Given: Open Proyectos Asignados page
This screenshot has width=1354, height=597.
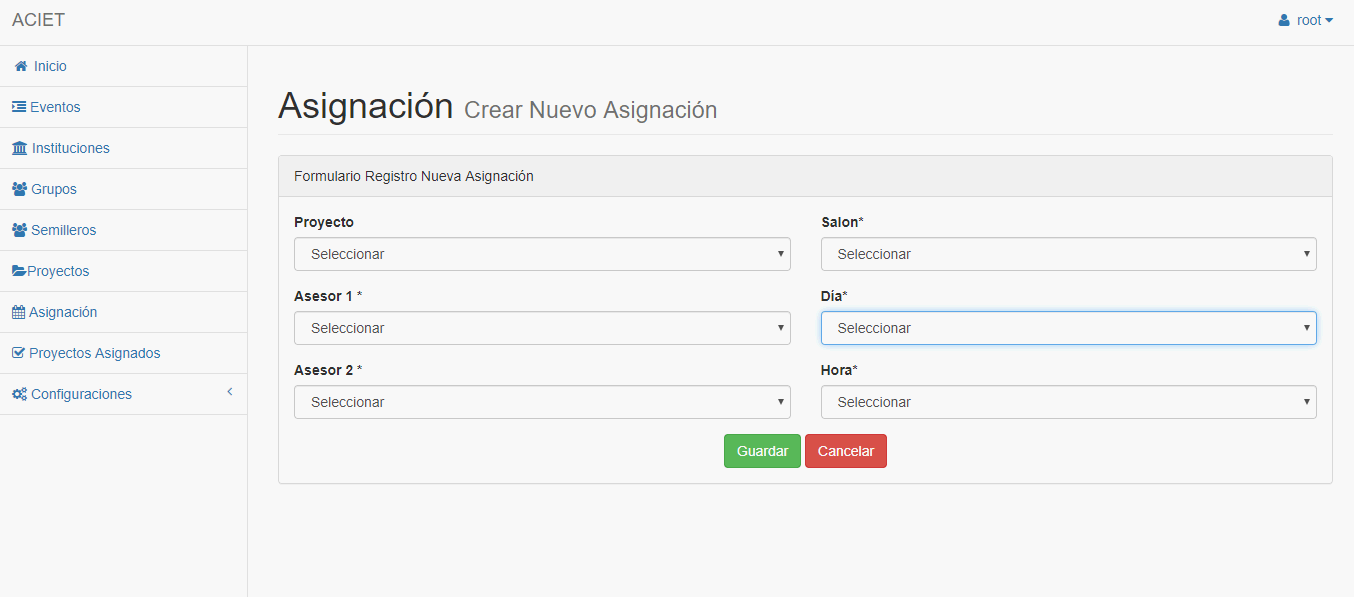Looking at the screenshot, I should pos(123,353).
